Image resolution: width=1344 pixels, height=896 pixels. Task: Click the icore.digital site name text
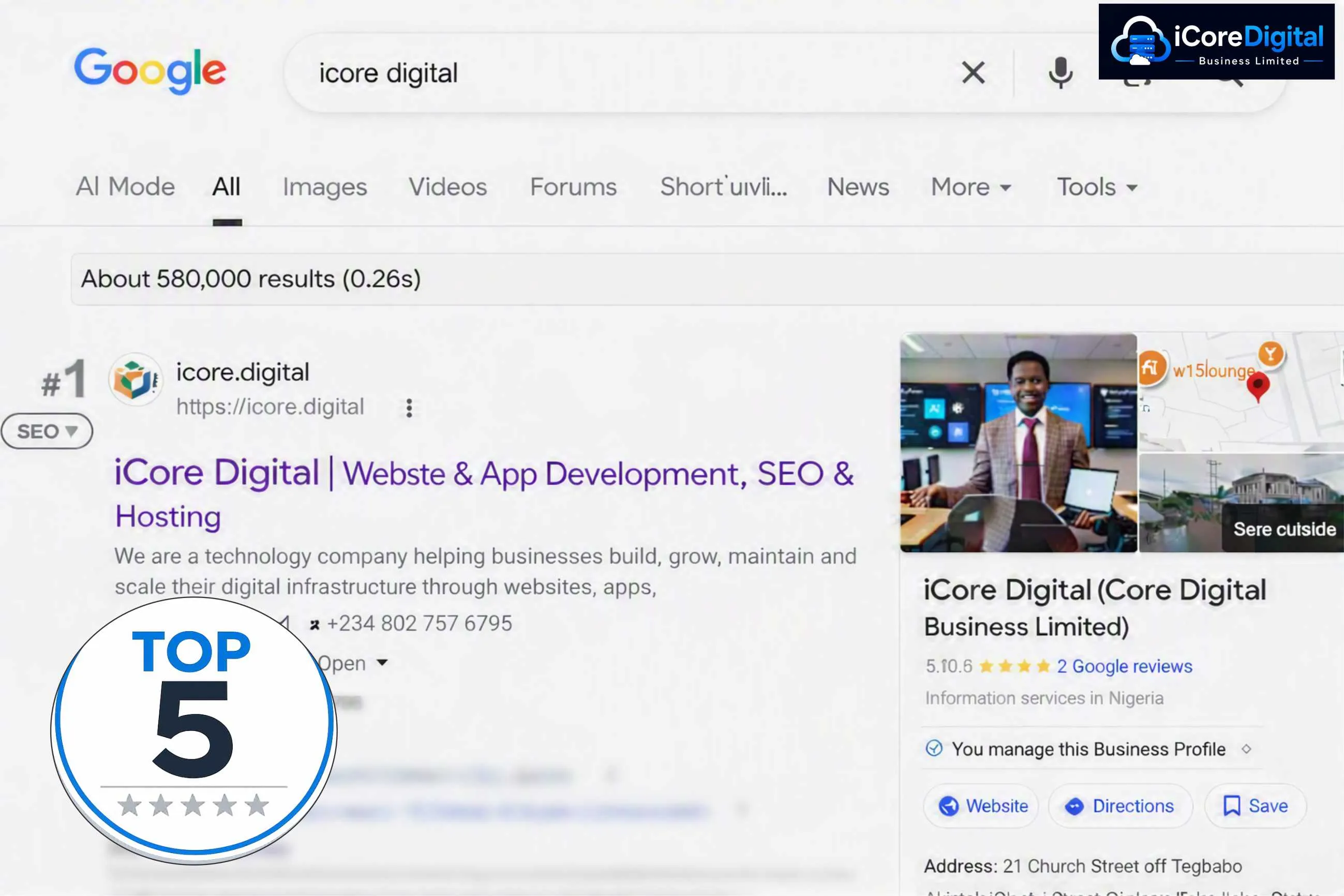tap(242, 372)
